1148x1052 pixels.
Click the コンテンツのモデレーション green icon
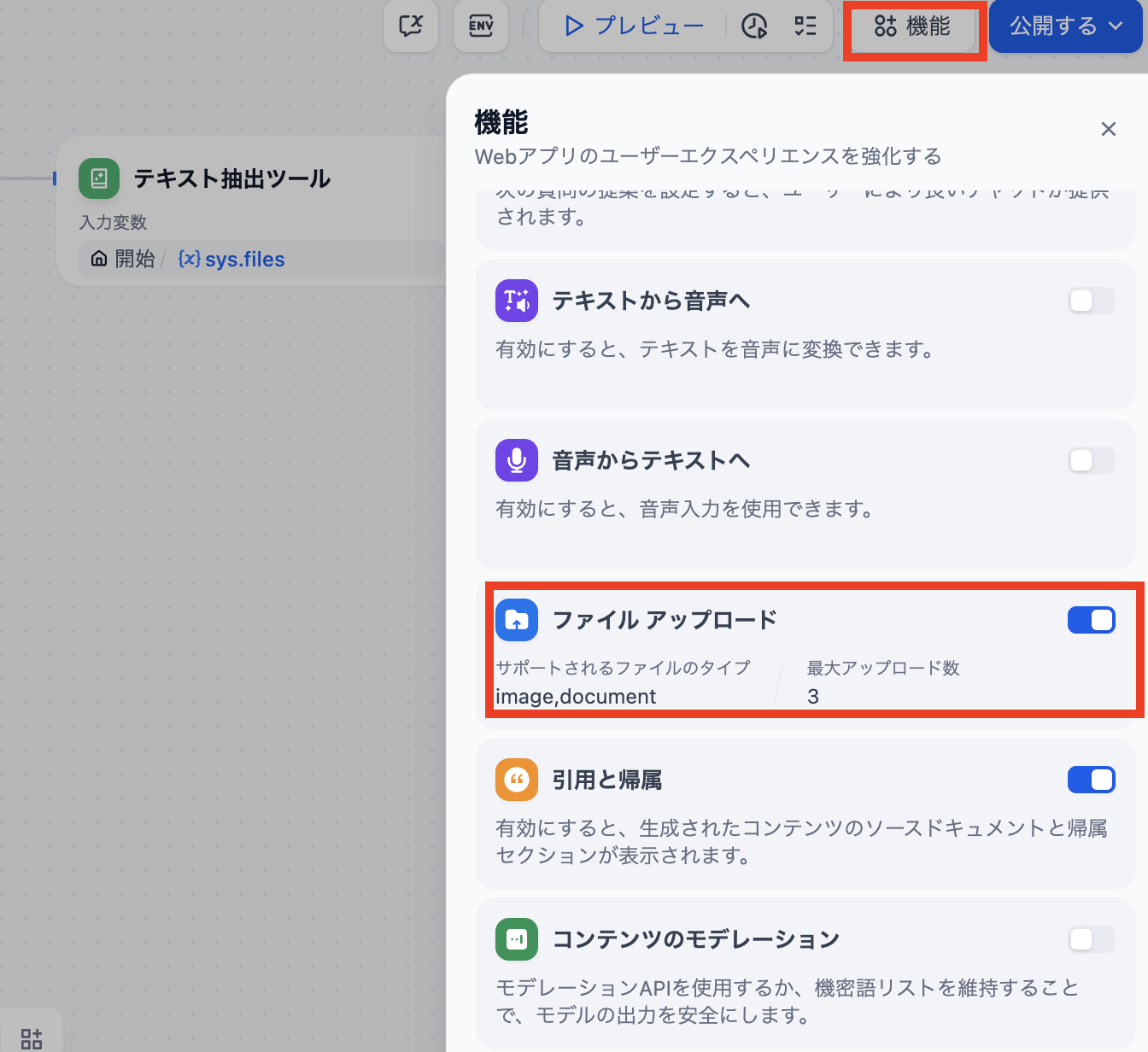517,939
